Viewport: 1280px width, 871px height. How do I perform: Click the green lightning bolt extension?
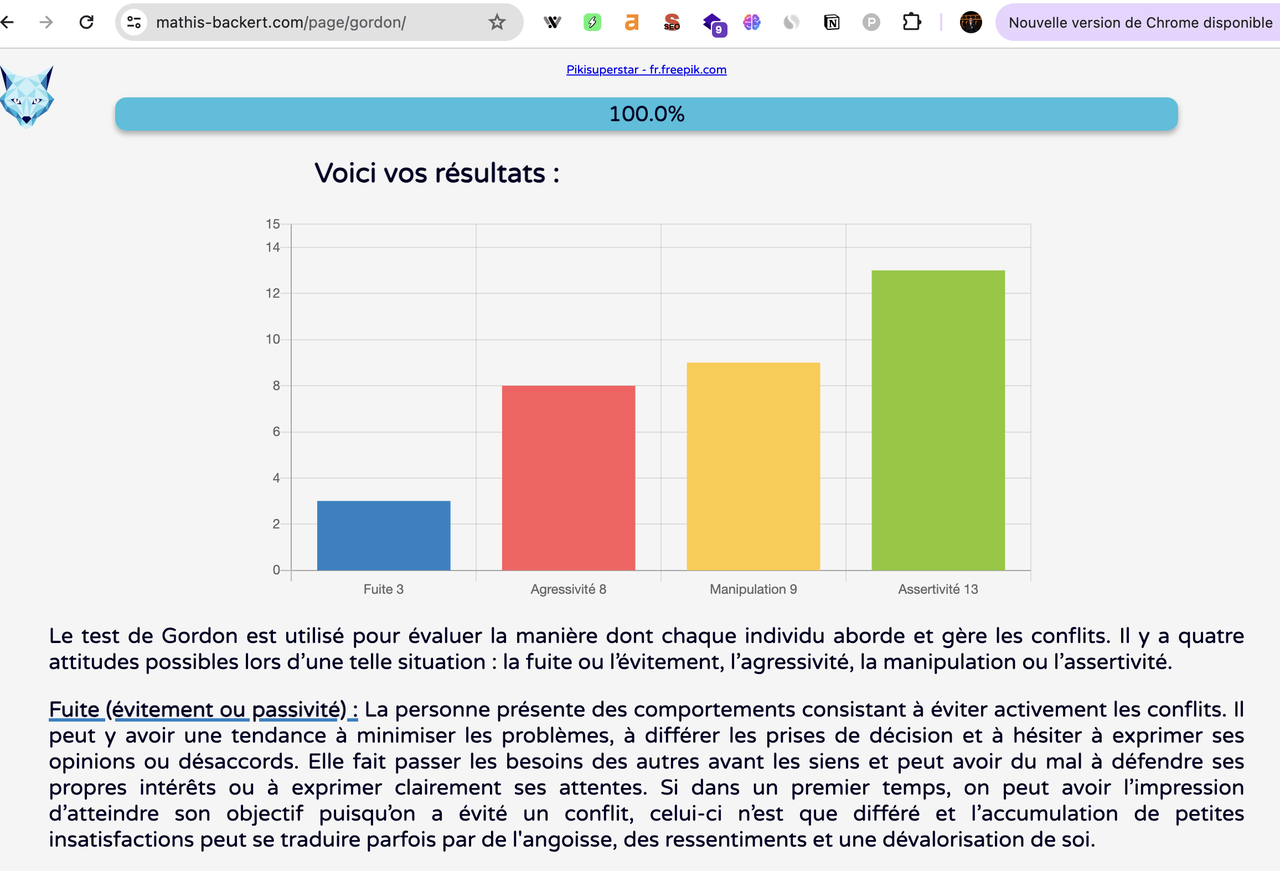tap(592, 21)
